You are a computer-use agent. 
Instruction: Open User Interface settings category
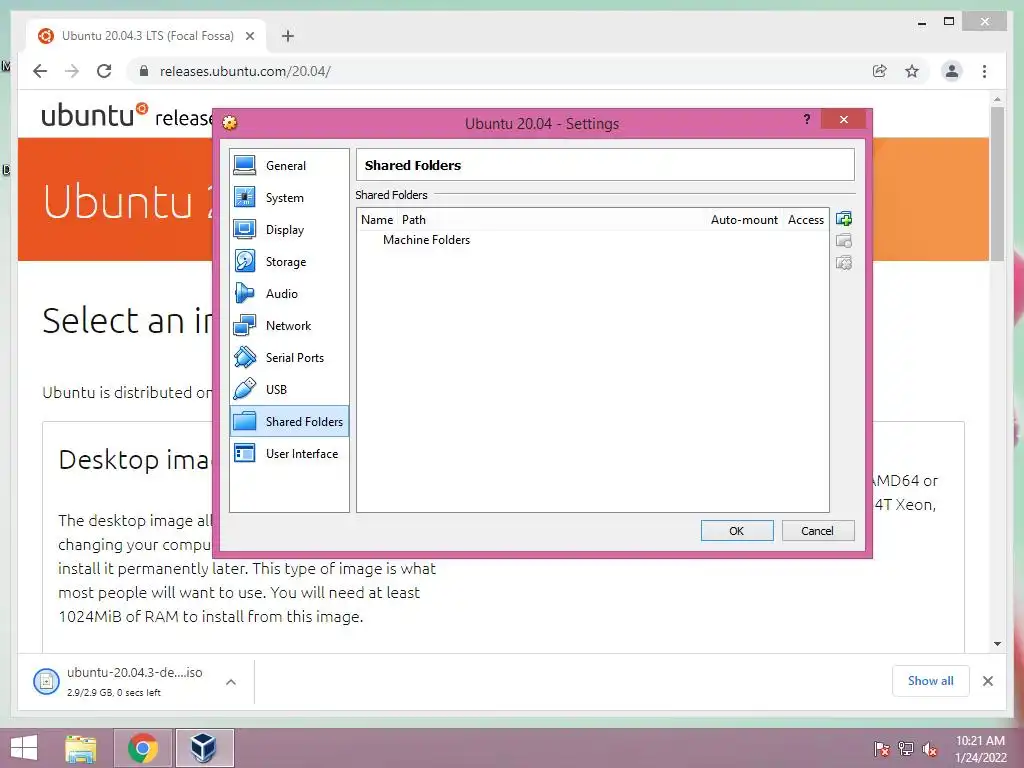click(289, 454)
